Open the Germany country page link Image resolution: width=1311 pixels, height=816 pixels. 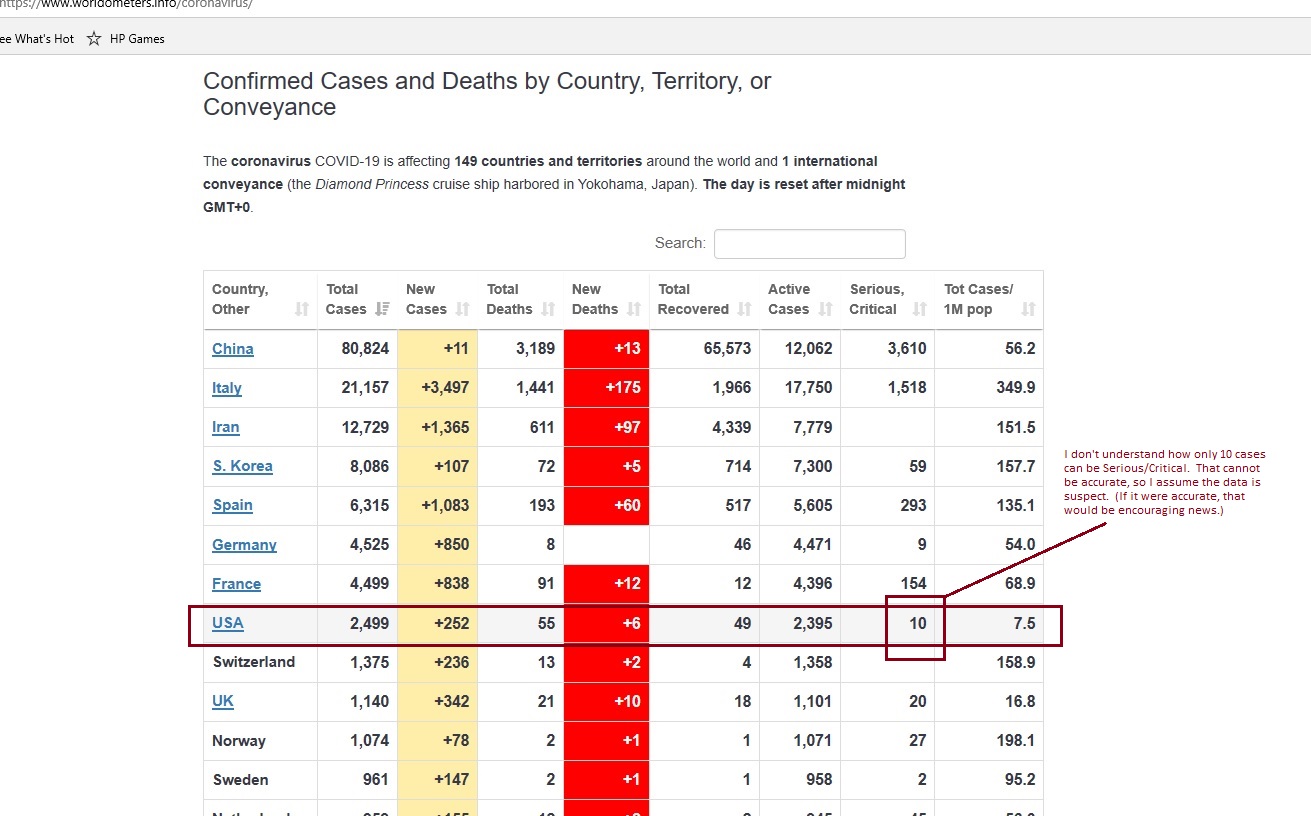(x=244, y=545)
